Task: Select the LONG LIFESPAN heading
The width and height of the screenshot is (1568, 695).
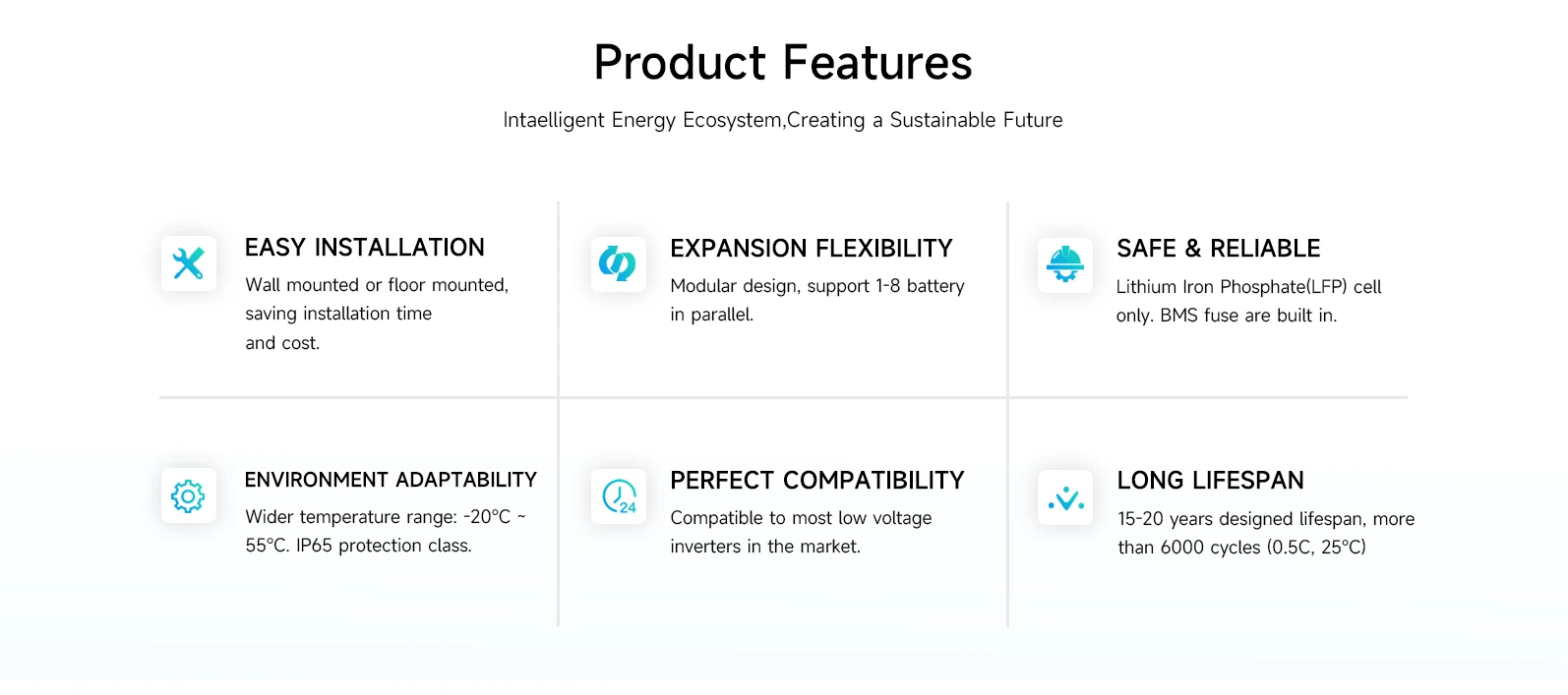Action: point(1211,481)
